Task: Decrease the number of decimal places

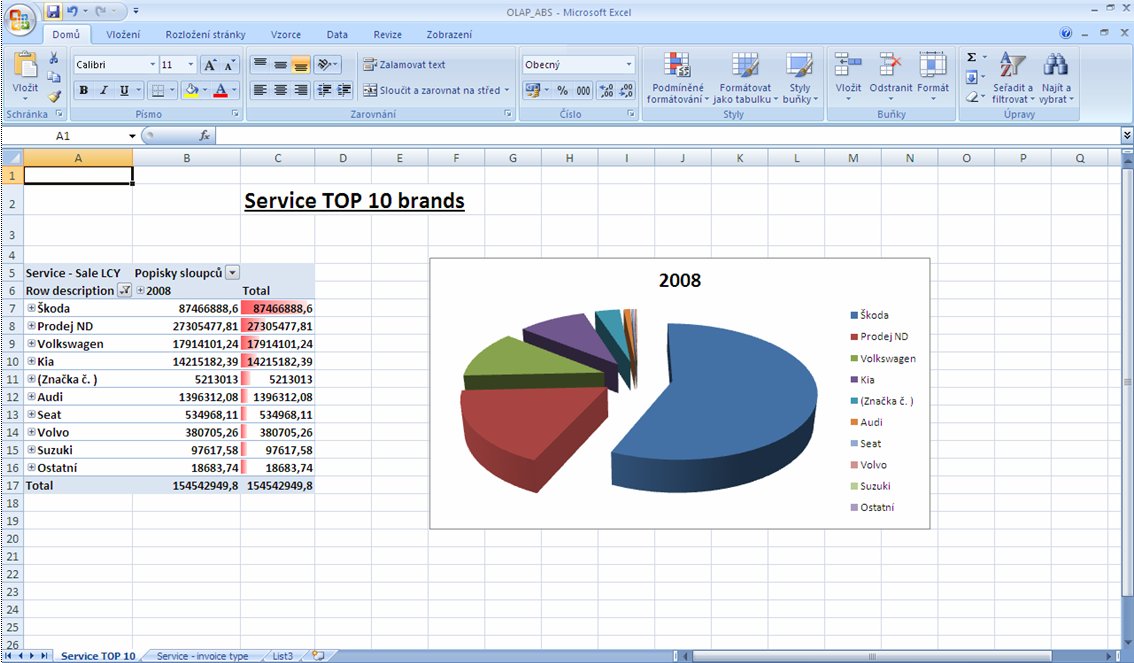Action: (x=626, y=90)
